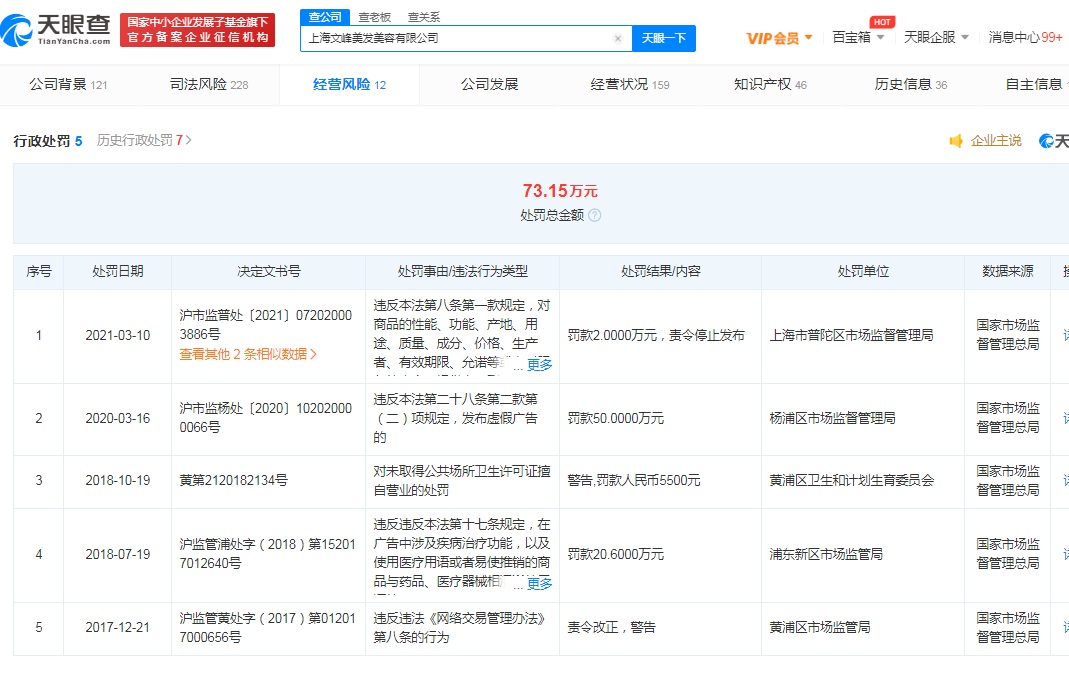Open 历史行政处罚 records
Screen dimensions: 1069x679
click(x=144, y=141)
